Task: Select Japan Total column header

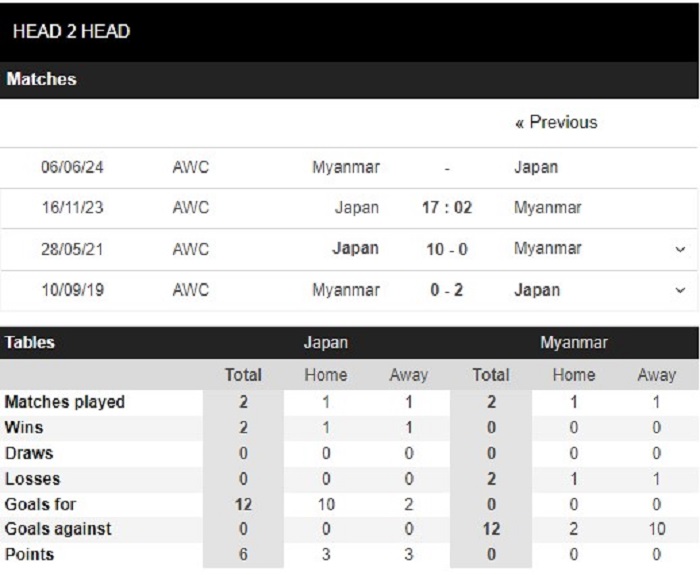Action: point(243,375)
